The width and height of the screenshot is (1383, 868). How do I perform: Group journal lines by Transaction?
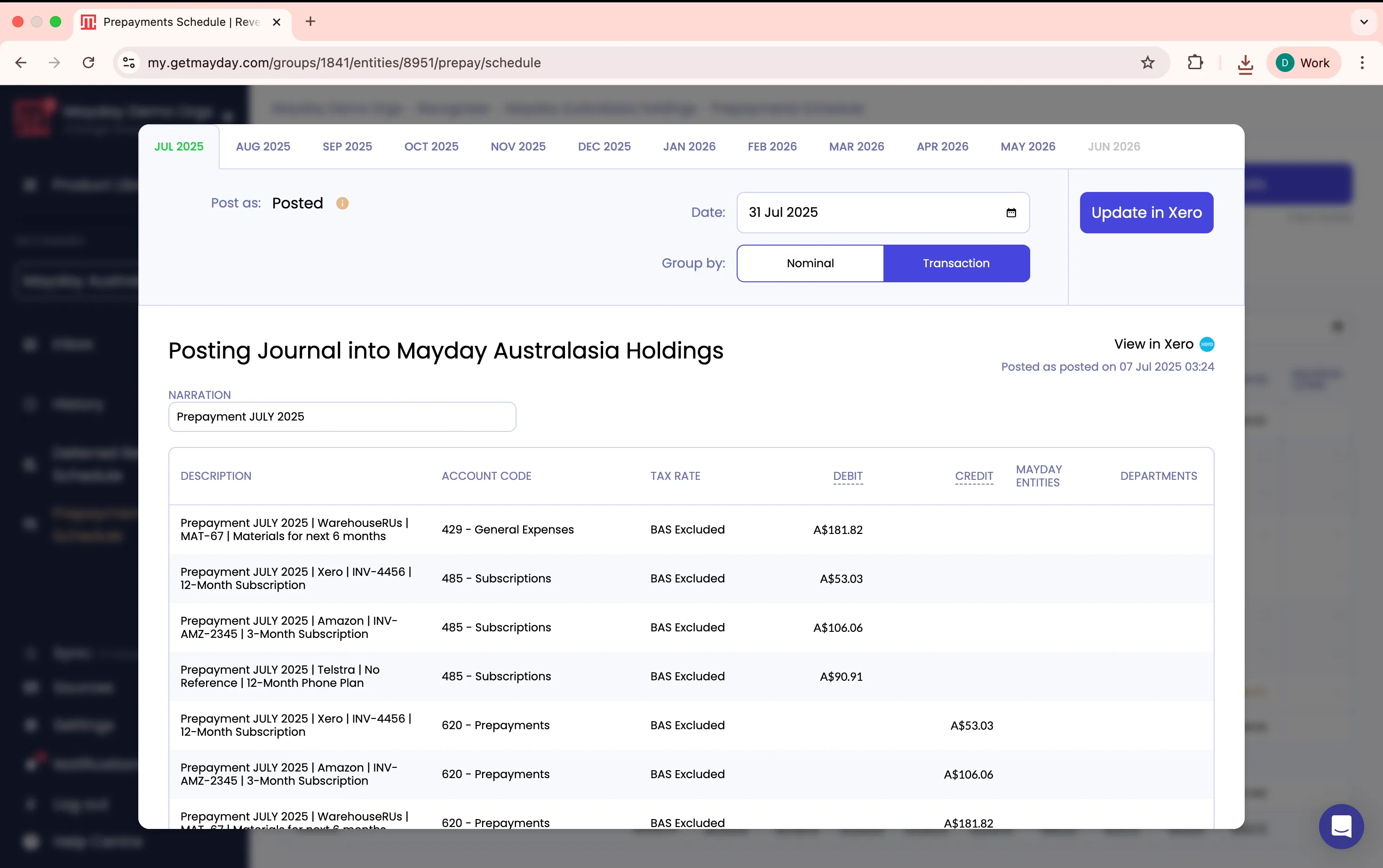tap(956, 263)
